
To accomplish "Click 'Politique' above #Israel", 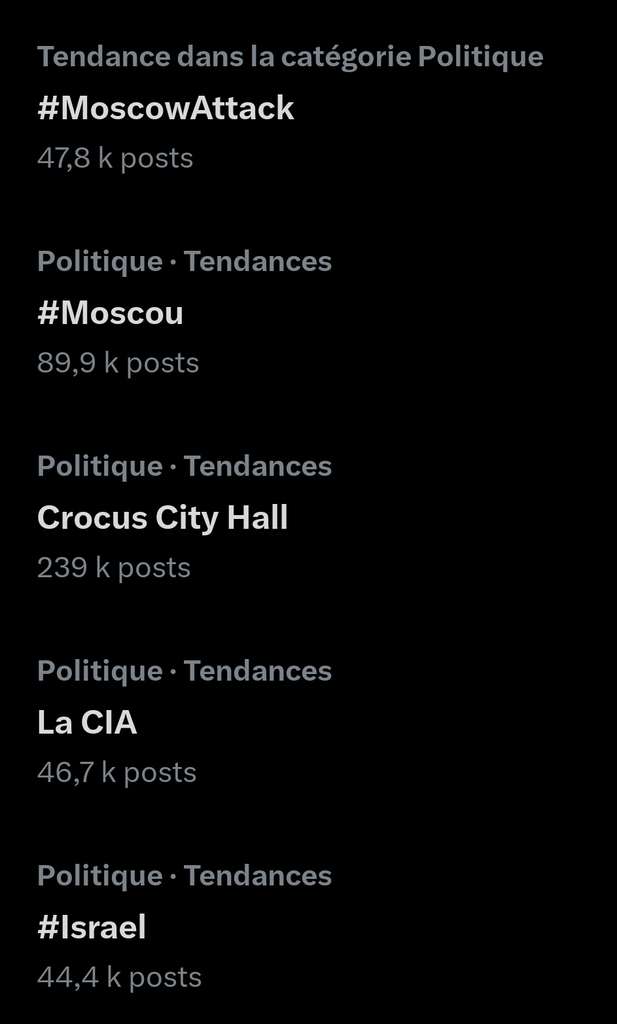I will (x=99, y=876).
